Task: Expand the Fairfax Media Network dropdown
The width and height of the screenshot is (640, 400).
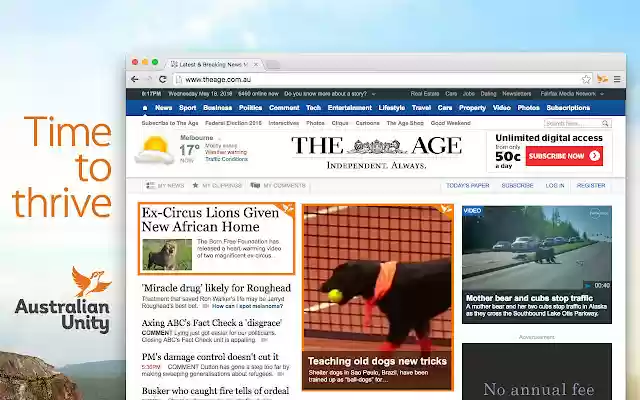Action: 602,94
